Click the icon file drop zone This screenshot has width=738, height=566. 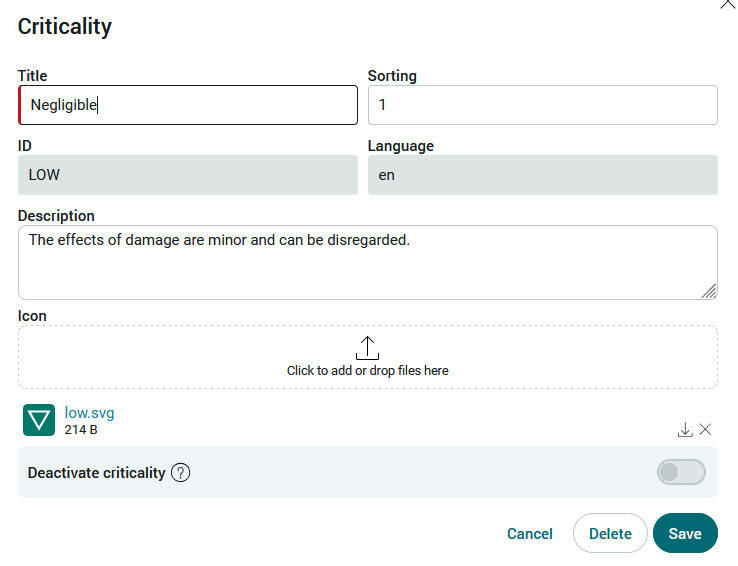pyautogui.click(x=368, y=357)
